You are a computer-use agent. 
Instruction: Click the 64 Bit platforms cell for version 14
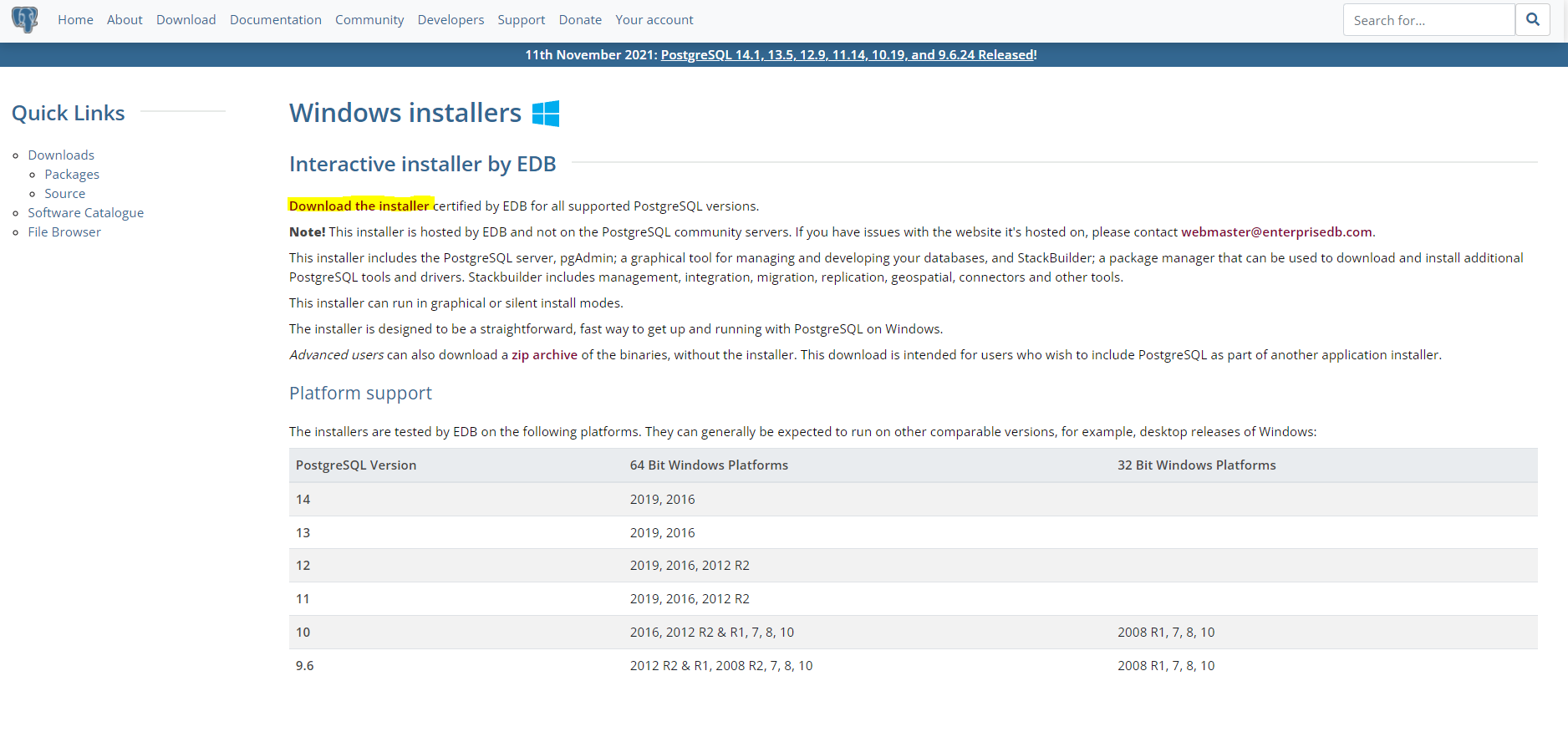coord(868,499)
